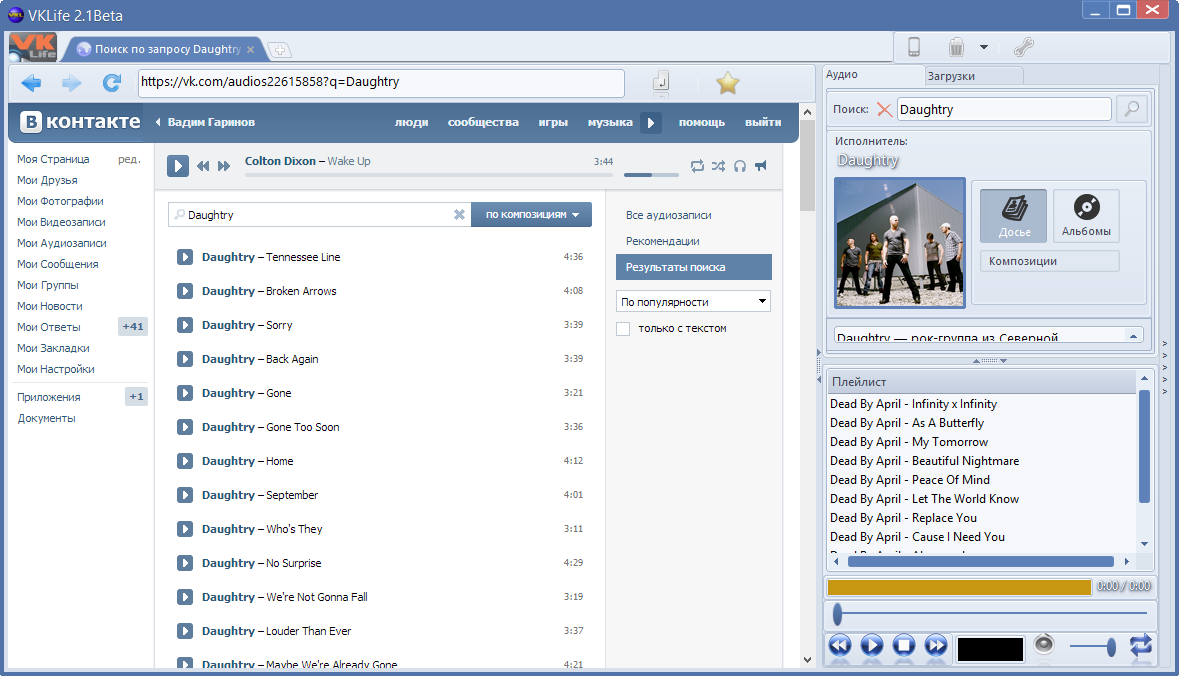The width and height of the screenshot is (1179, 676).
Task: Click the trash bin toolbar icon
Action: pos(956,47)
